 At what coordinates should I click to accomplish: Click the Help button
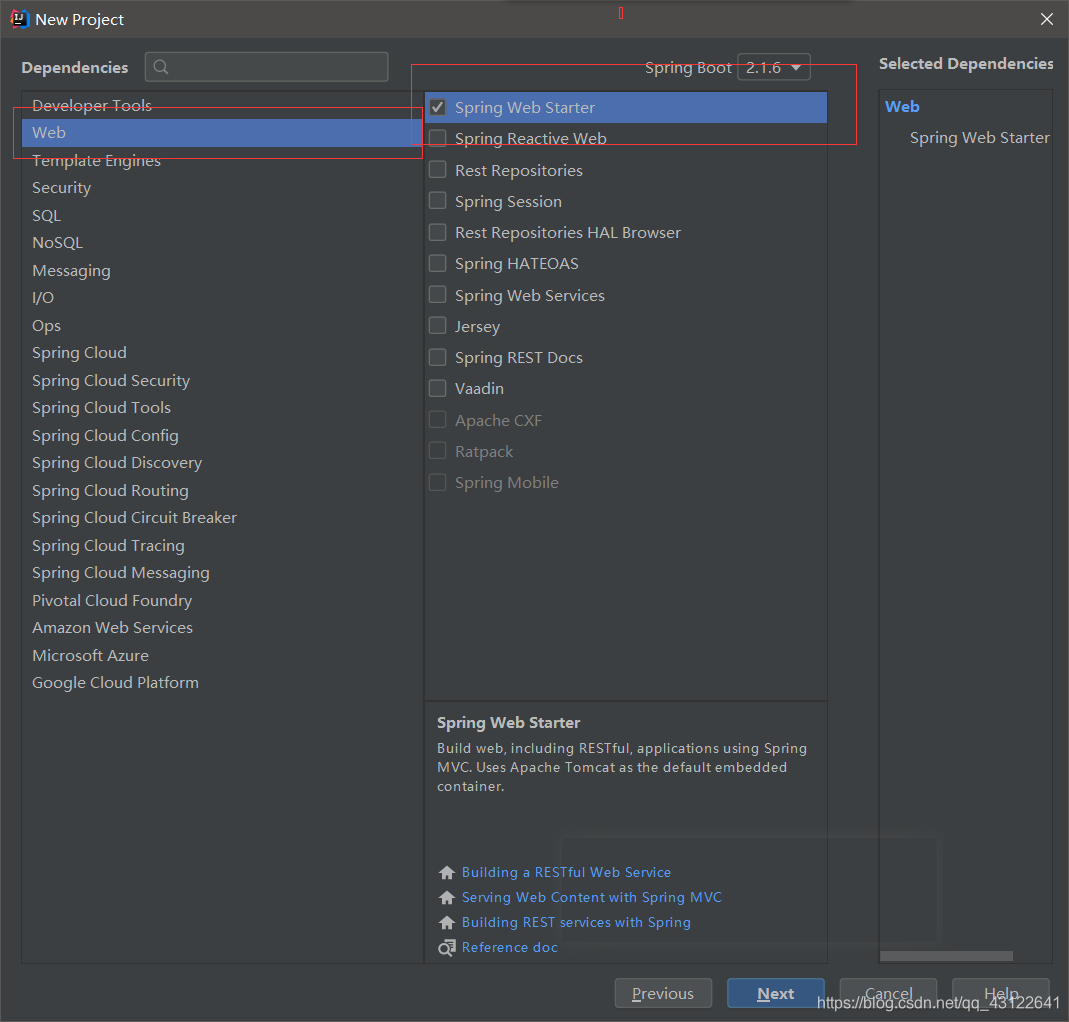[1001, 993]
